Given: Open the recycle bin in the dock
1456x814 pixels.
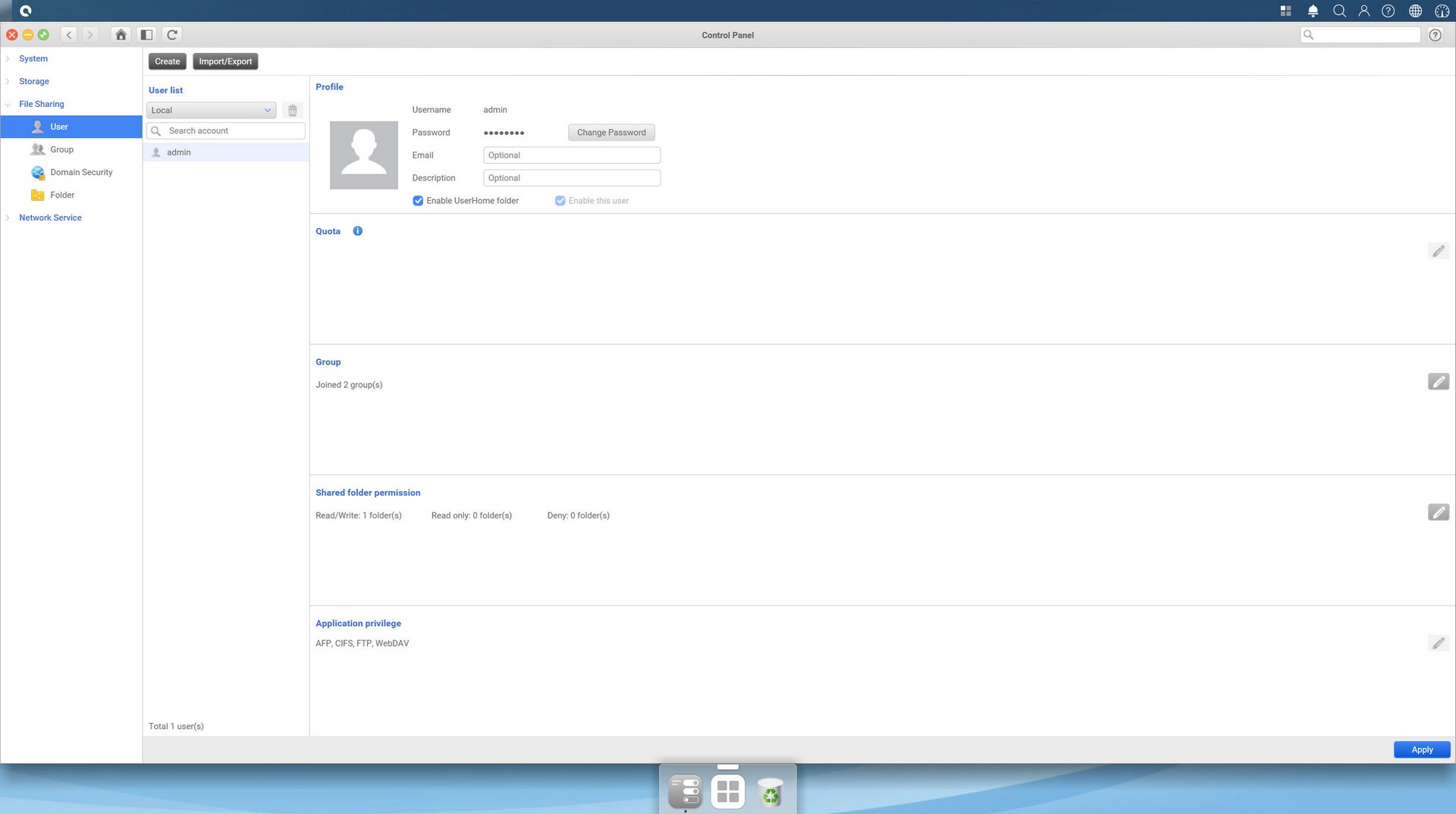Looking at the screenshot, I should [770, 791].
